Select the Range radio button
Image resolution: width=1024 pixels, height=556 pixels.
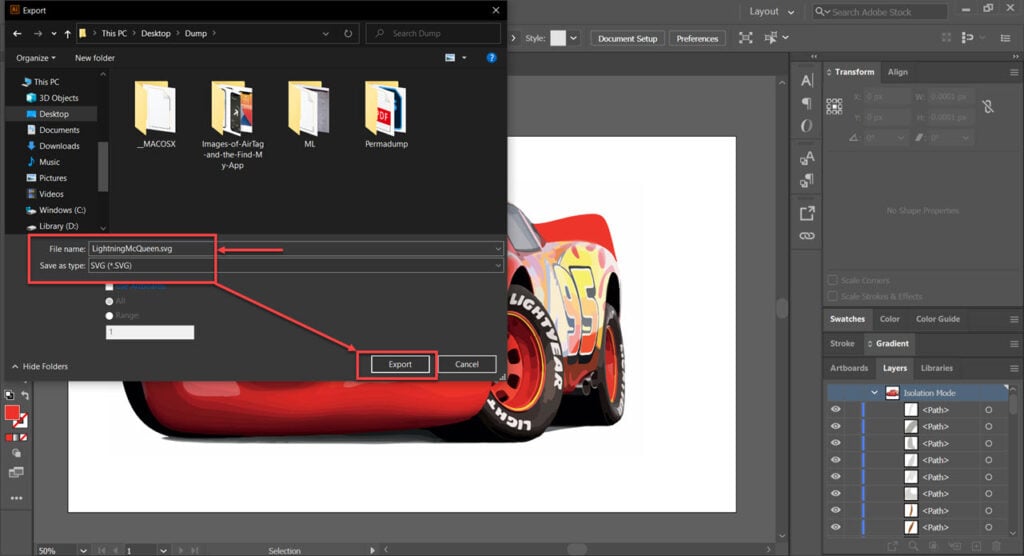point(109,316)
